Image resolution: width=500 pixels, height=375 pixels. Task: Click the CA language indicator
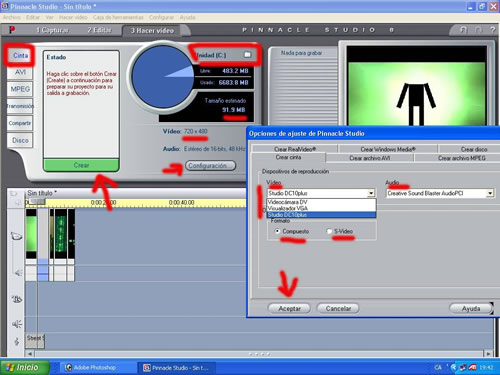438,367
